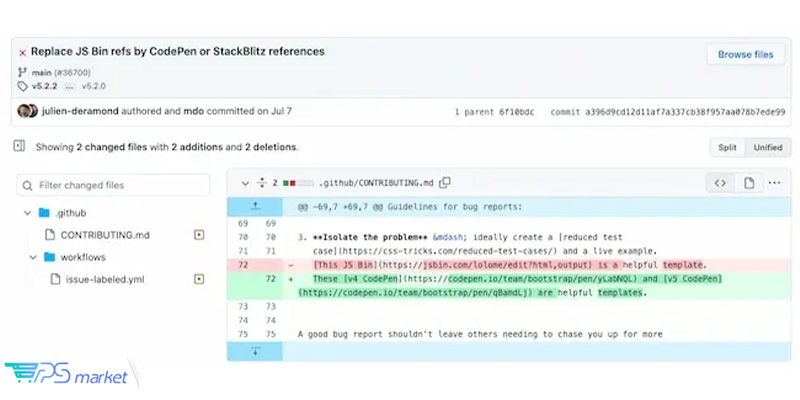Click the failed status X icon
Image resolution: width=800 pixels, height=400 pixels.
(x=22, y=53)
